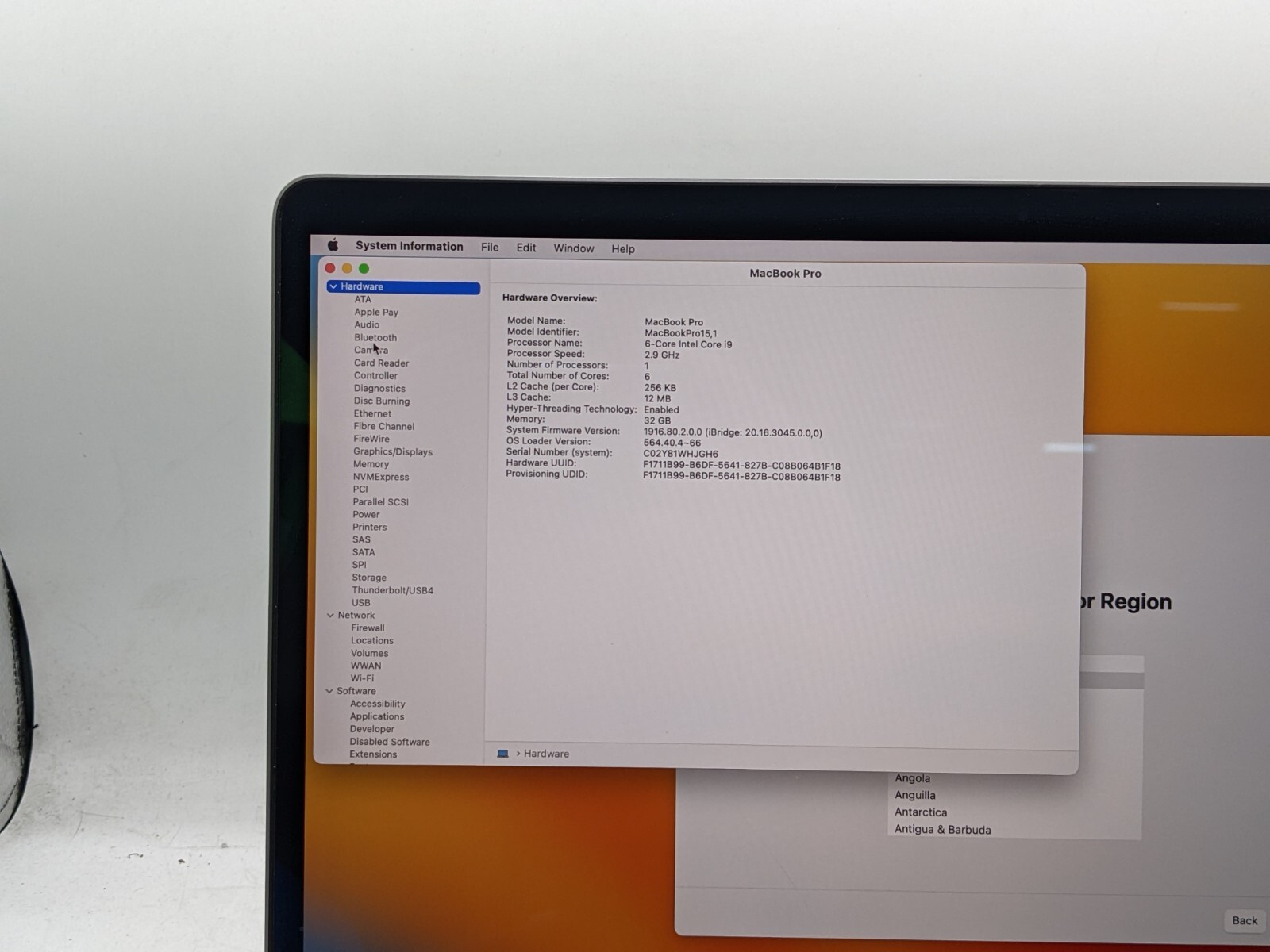
Task: Click the Processor Speed value 2.9 GHz
Action: pyautogui.click(x=662, y=355)
